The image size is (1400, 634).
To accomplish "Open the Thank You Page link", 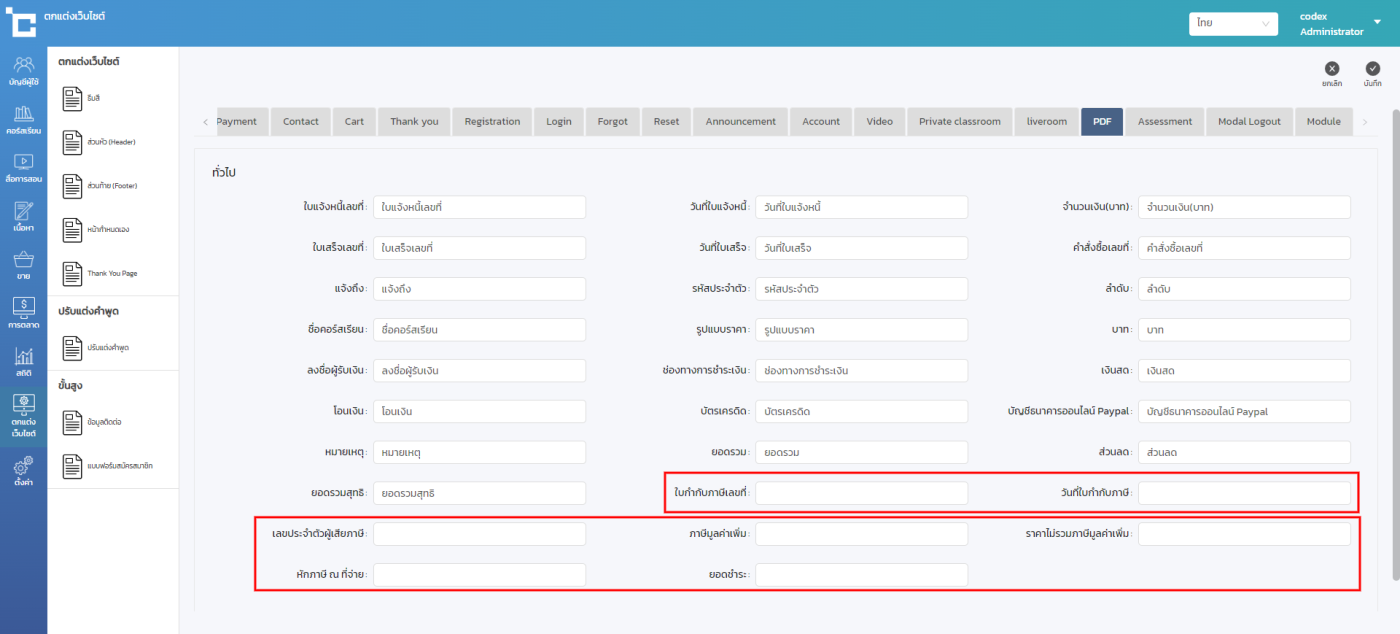I will [98, 273].
